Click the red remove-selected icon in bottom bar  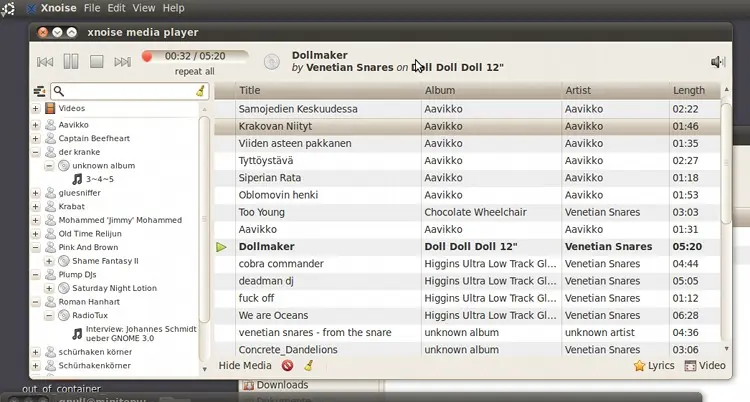pyautogui.click(x=287, y=366)
